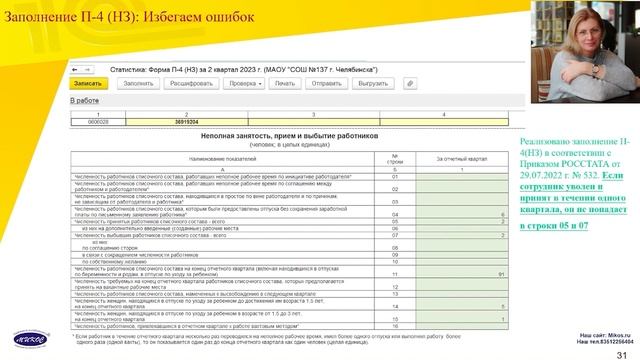Click the section title 'Неполная занятость, прием и выбытие работников'
The width and height of the screenshot is (640, 360).
(x=289, y=136)
